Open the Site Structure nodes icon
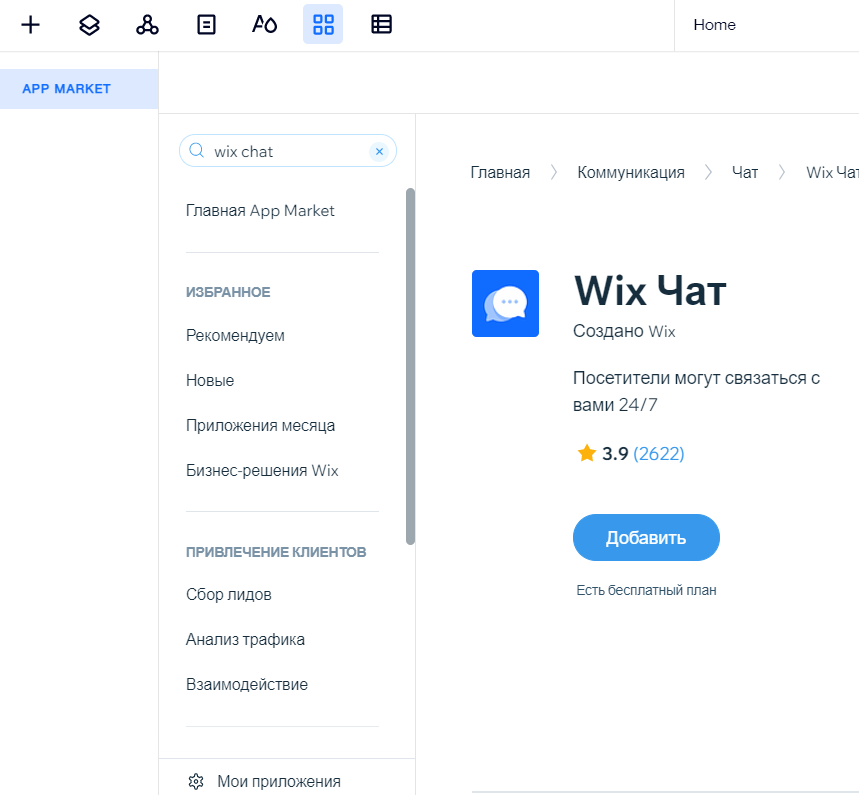The width and height of the screenshot is (859, 795). [x=147, y=25]
